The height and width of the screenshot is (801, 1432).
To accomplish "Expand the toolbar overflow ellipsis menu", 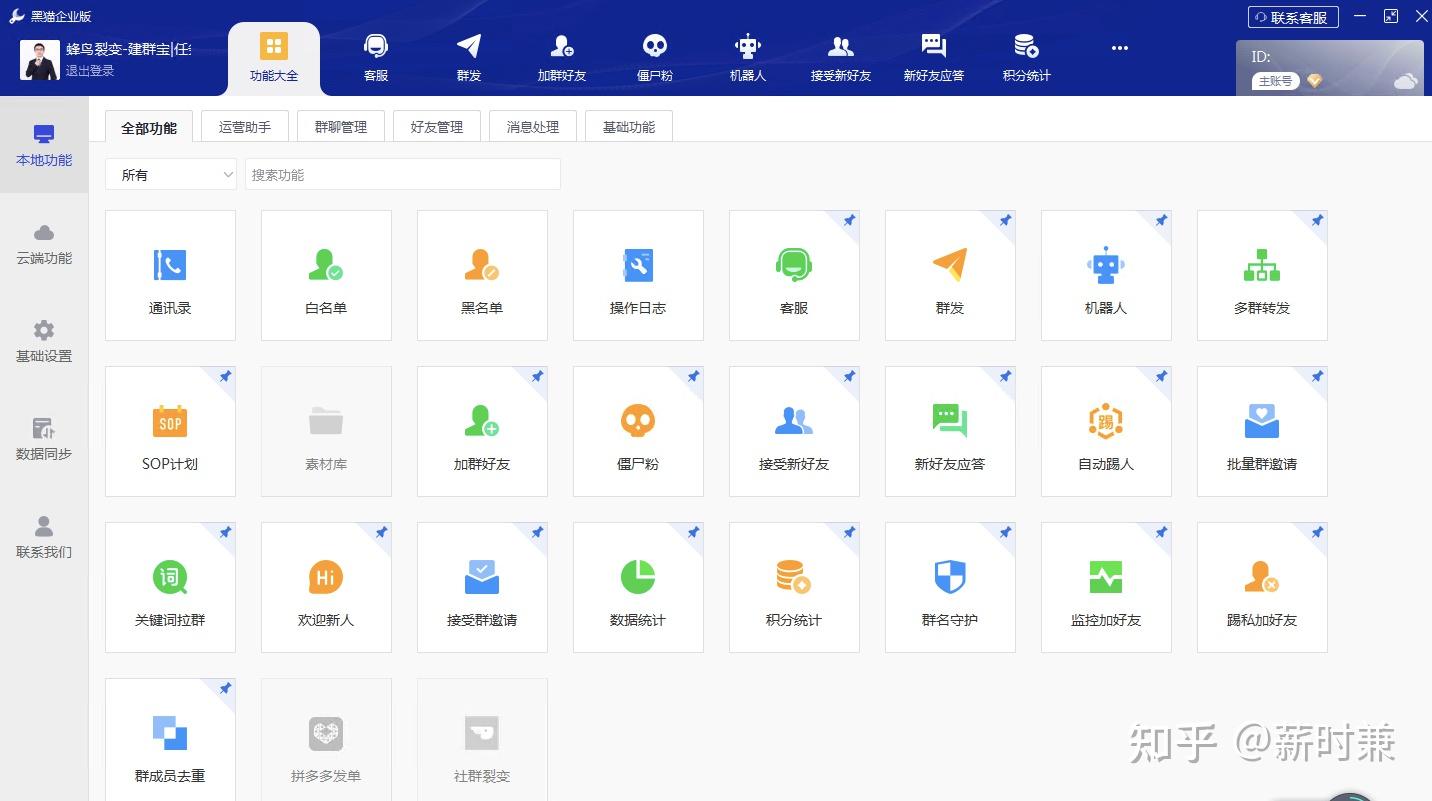I will [x=1119, y=48].
